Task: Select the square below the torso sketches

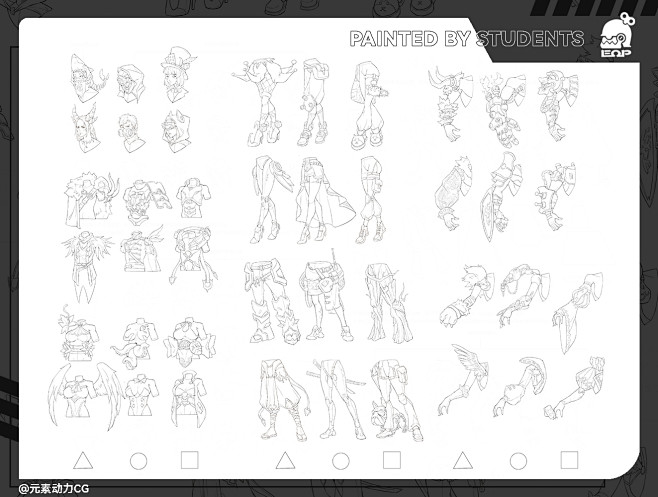Action: point(190,460)
